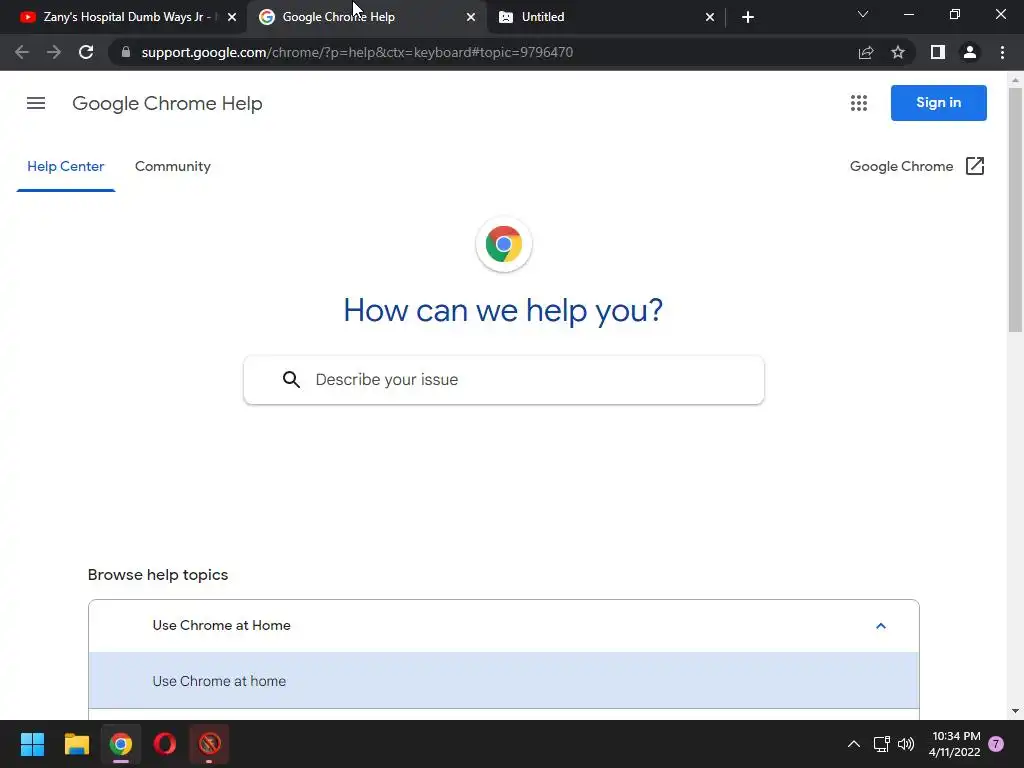The width and height of the screenshot is (1024, 768).
Task: View site info via the padlock icon
Action: tap(126, 52)
